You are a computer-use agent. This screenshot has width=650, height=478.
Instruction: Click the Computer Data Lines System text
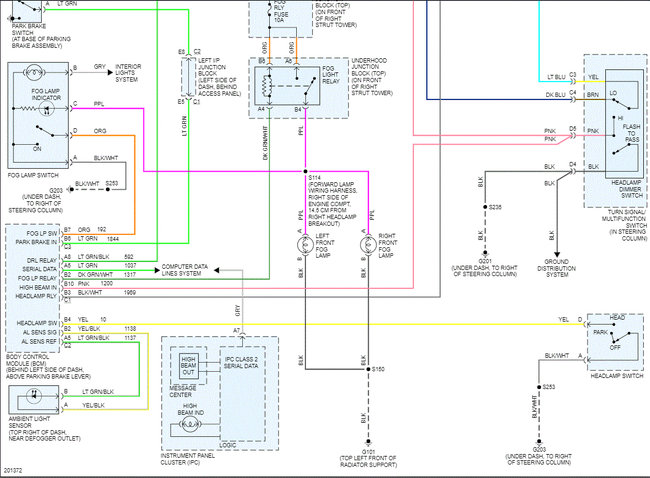[x=184, y=270]
